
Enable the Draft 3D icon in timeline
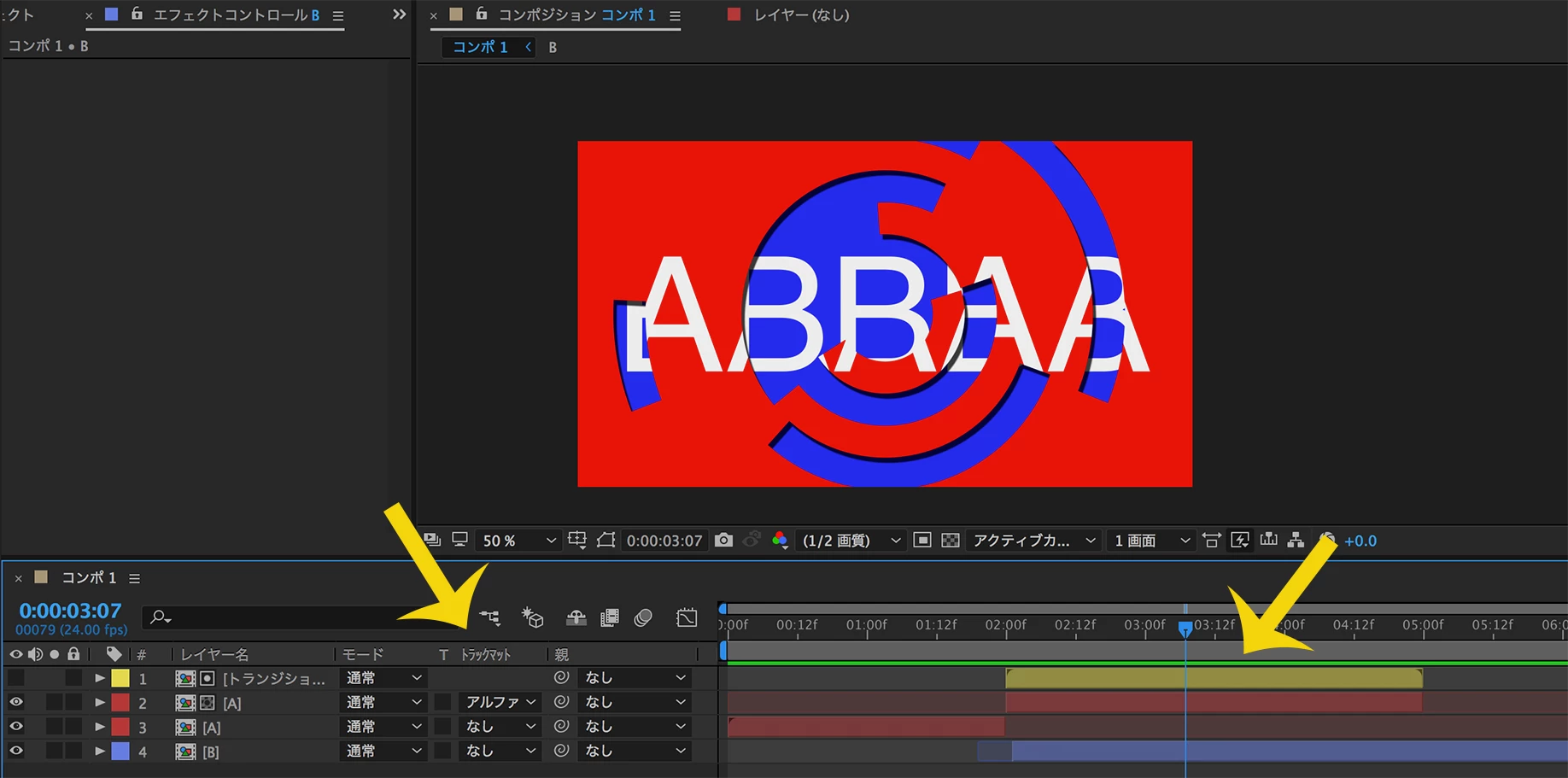pyautogui.click(x=533, y=617)
